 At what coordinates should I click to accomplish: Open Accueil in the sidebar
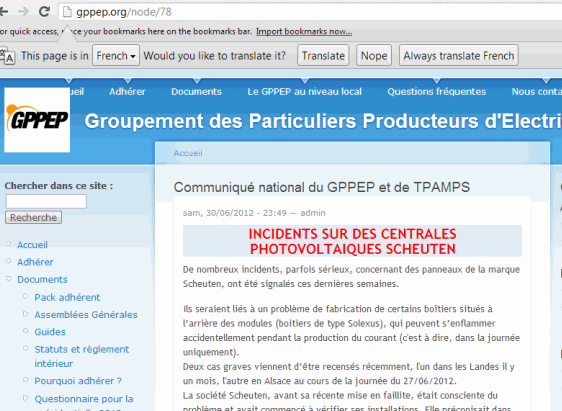(32, 245)
